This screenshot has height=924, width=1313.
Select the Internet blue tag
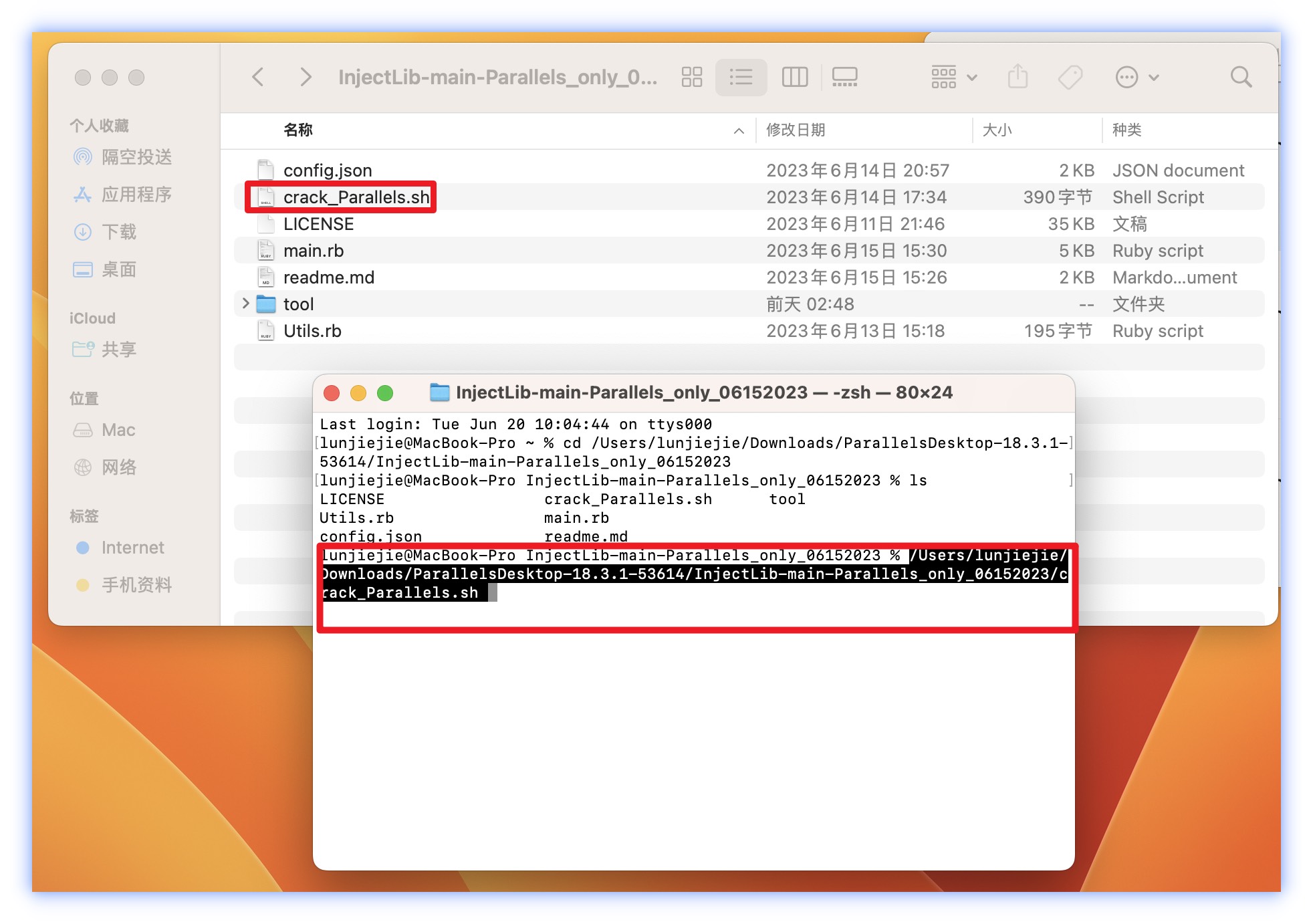pyautogui.click(x=132, y=548)
